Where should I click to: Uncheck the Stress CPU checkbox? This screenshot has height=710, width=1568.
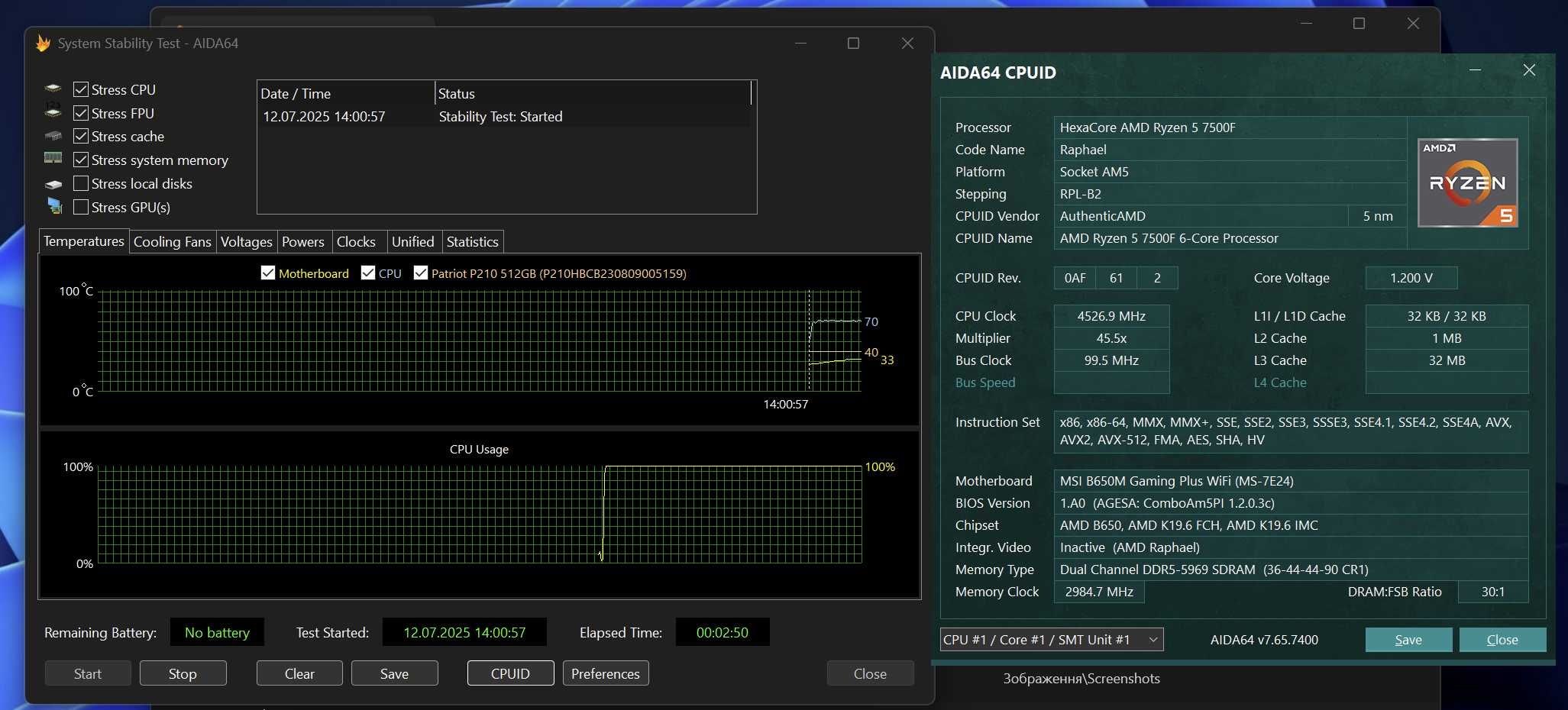tap(81, 89)
